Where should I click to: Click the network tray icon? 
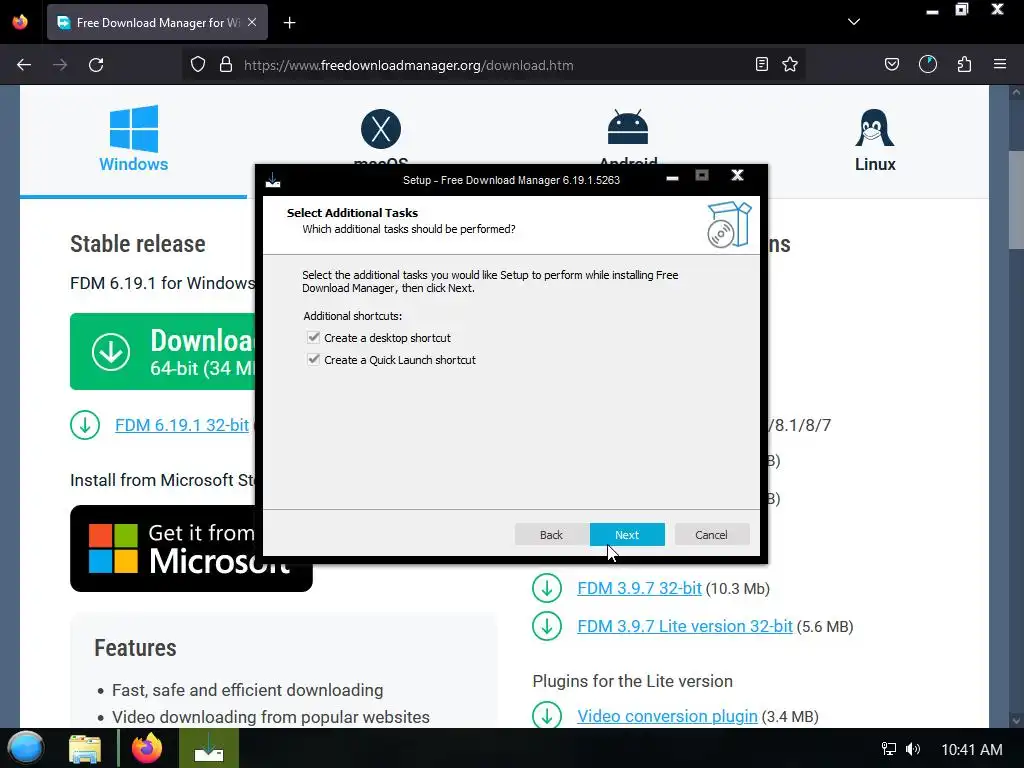[888, 749]
